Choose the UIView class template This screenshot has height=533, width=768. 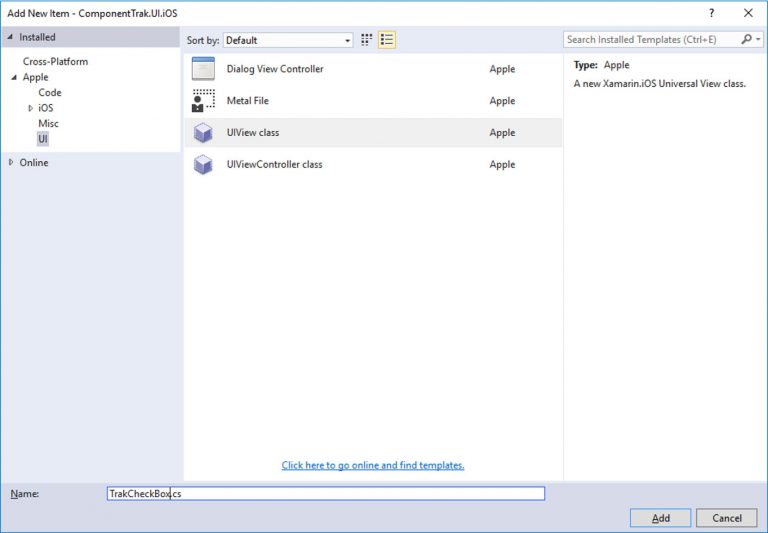click(373, 132)
